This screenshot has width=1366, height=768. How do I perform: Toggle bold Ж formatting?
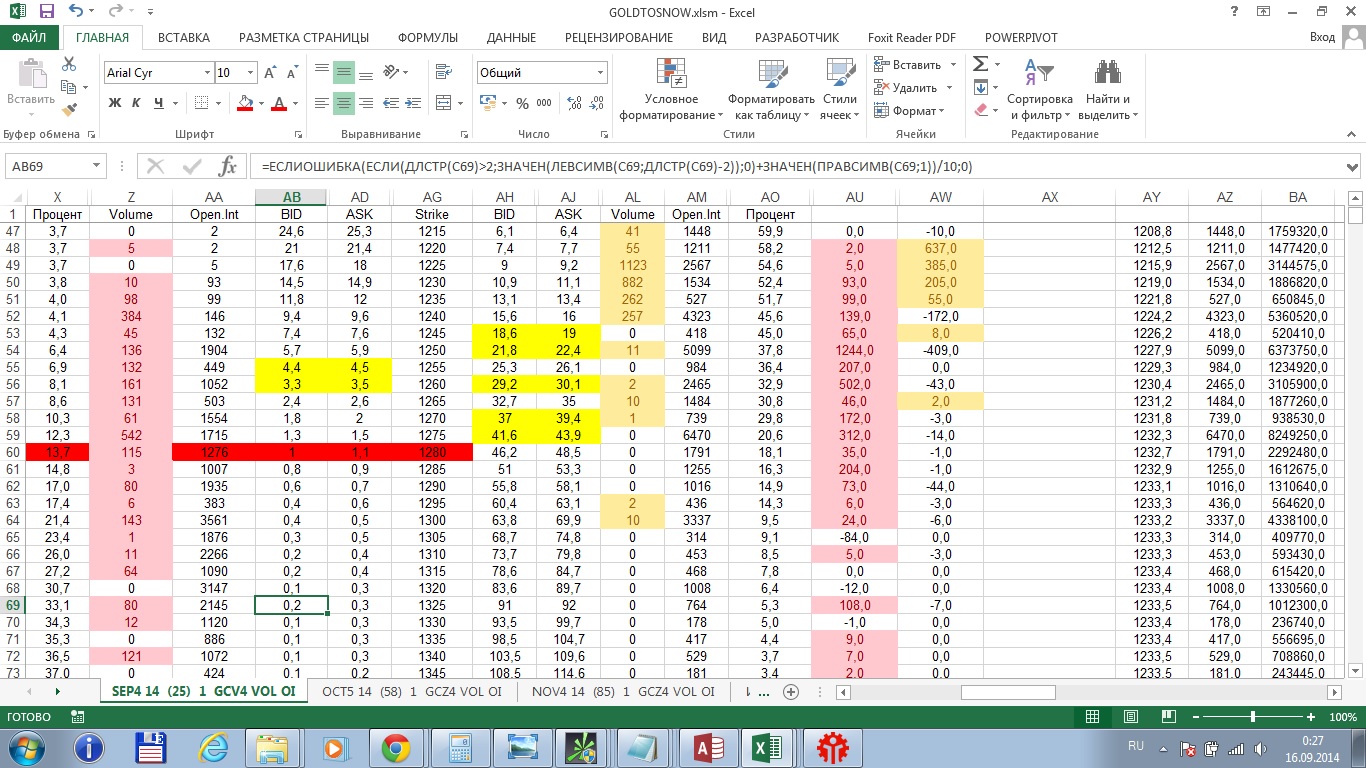click(115, 103)
